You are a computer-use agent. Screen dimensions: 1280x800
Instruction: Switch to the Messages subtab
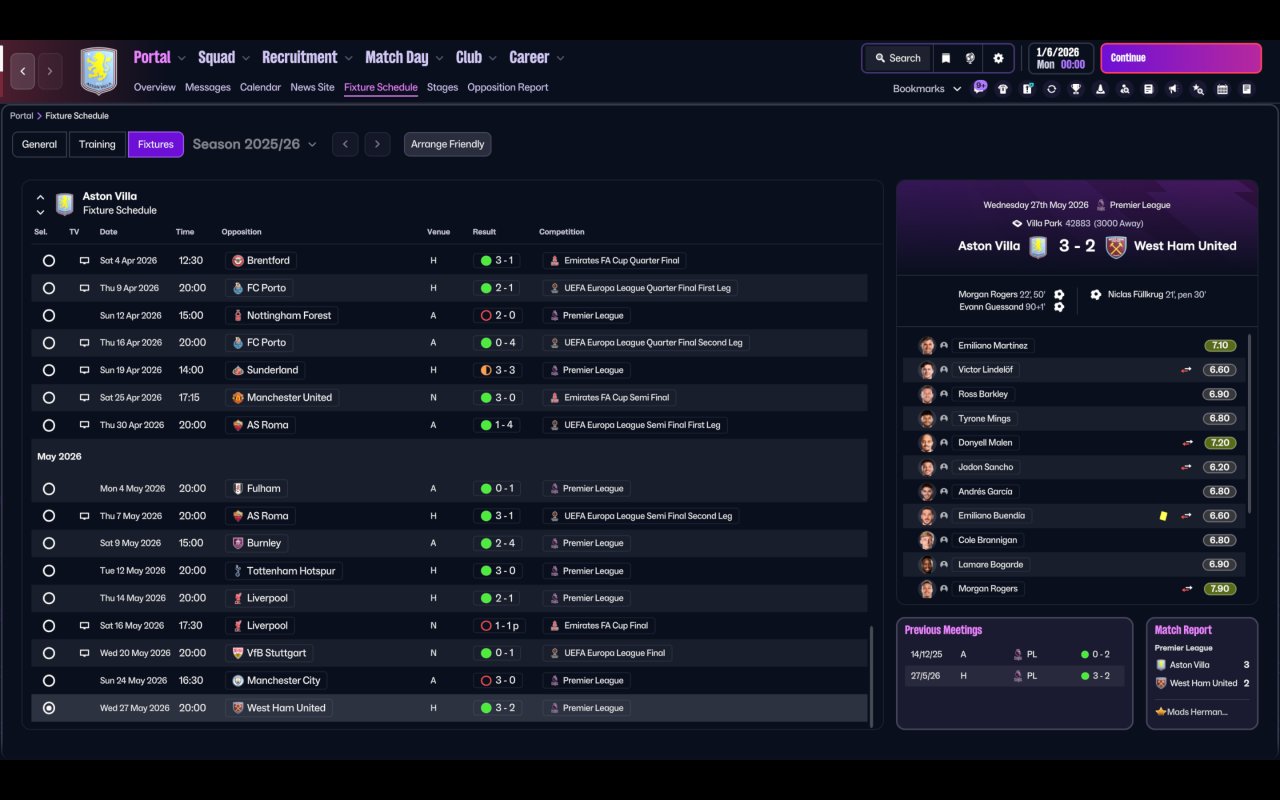pos(208,87)
